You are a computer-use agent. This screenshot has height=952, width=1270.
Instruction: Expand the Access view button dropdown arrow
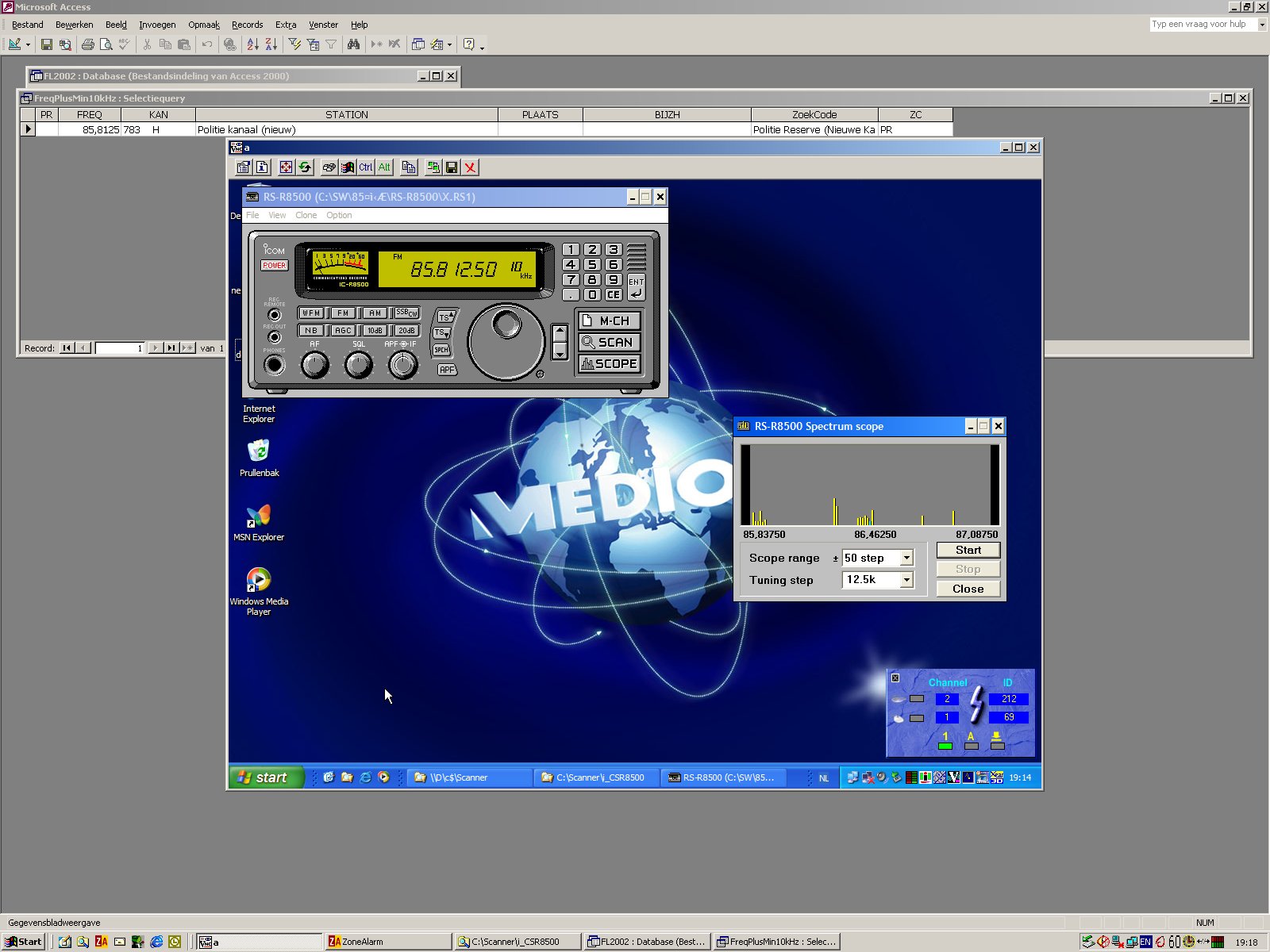pyautogui.click(x=28, y=44)
